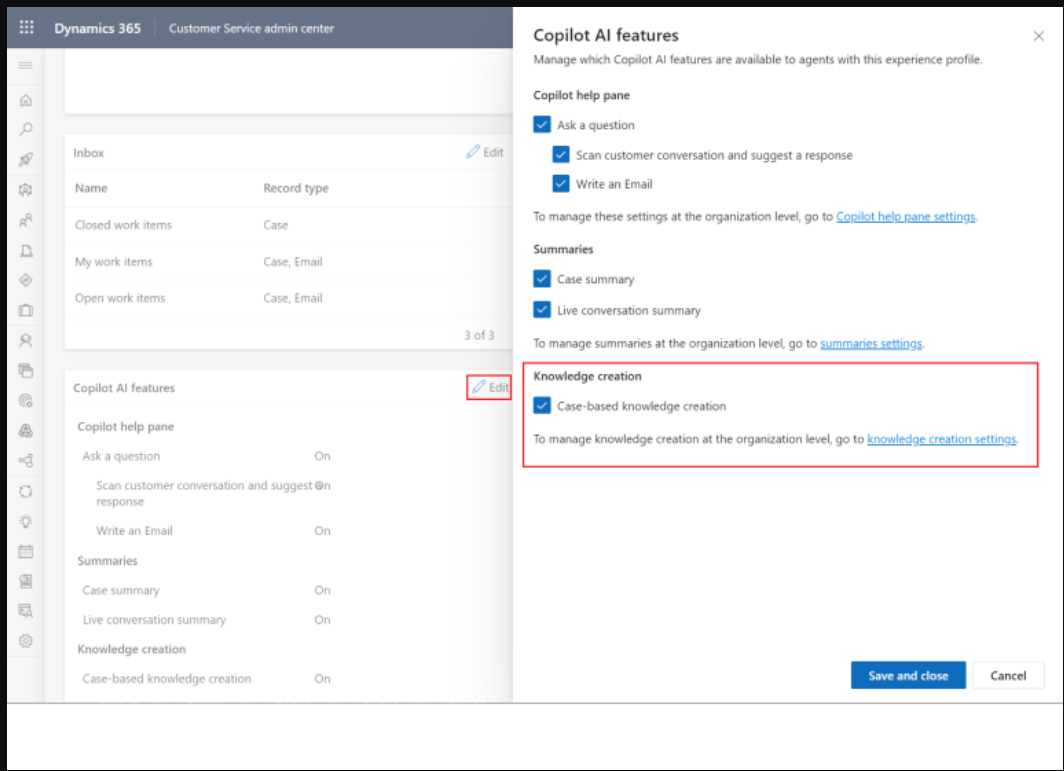Click the gear settings icon in sidebar
This screenshot has width=1064, height=771.
26,640
